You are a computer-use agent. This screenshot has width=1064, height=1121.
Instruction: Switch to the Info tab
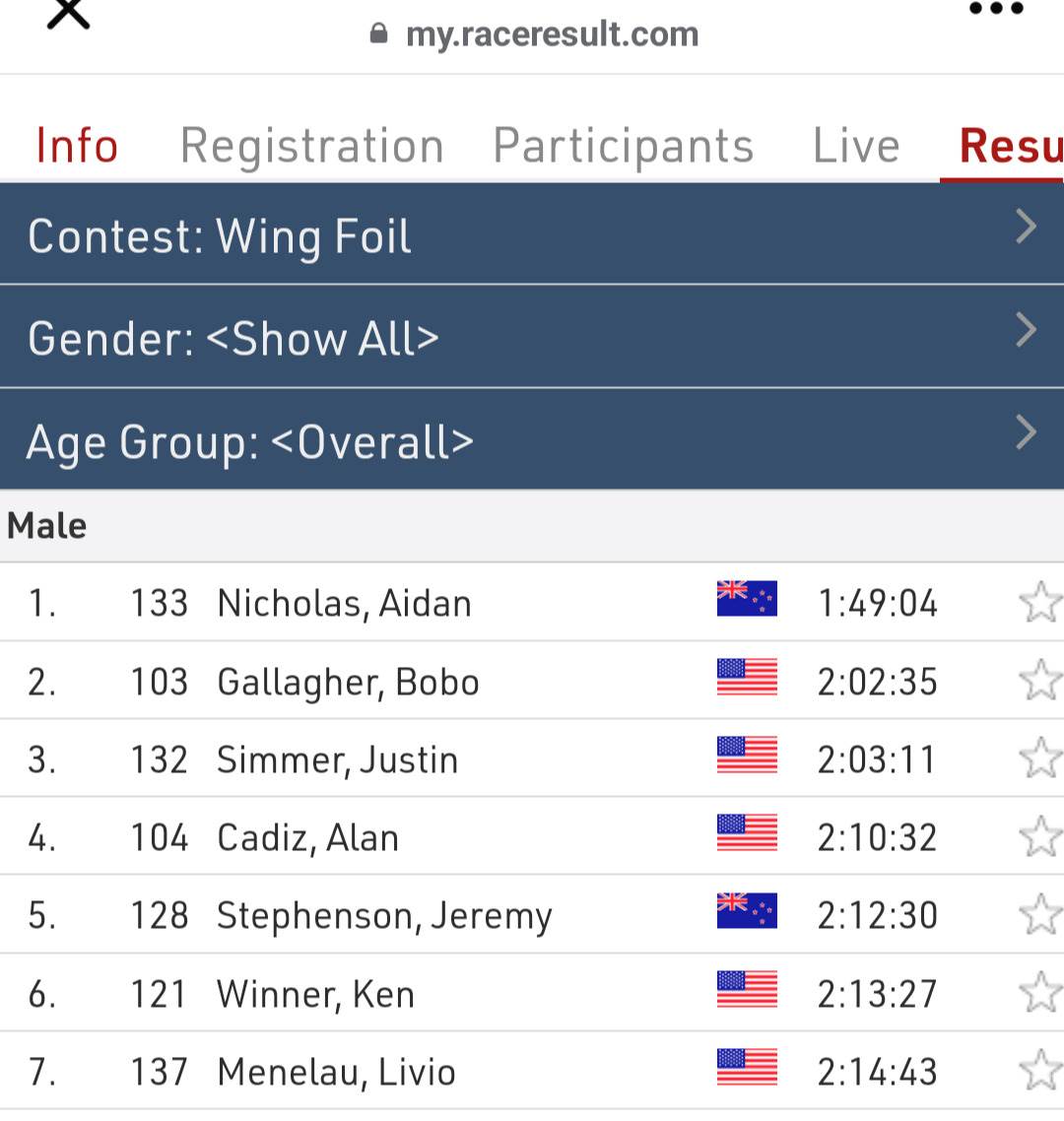point(77,146)
